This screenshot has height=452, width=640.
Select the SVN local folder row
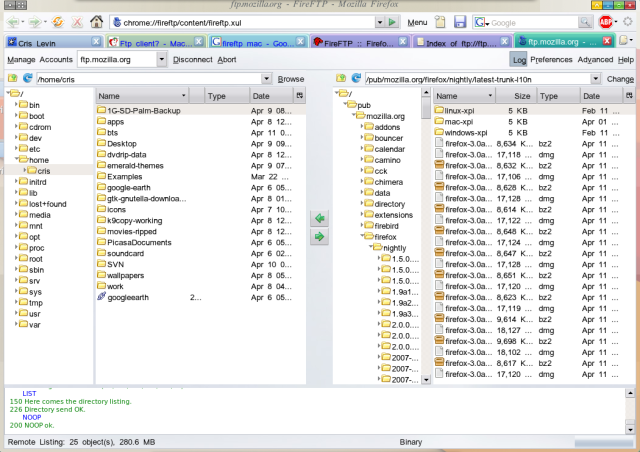pos(201,264)
